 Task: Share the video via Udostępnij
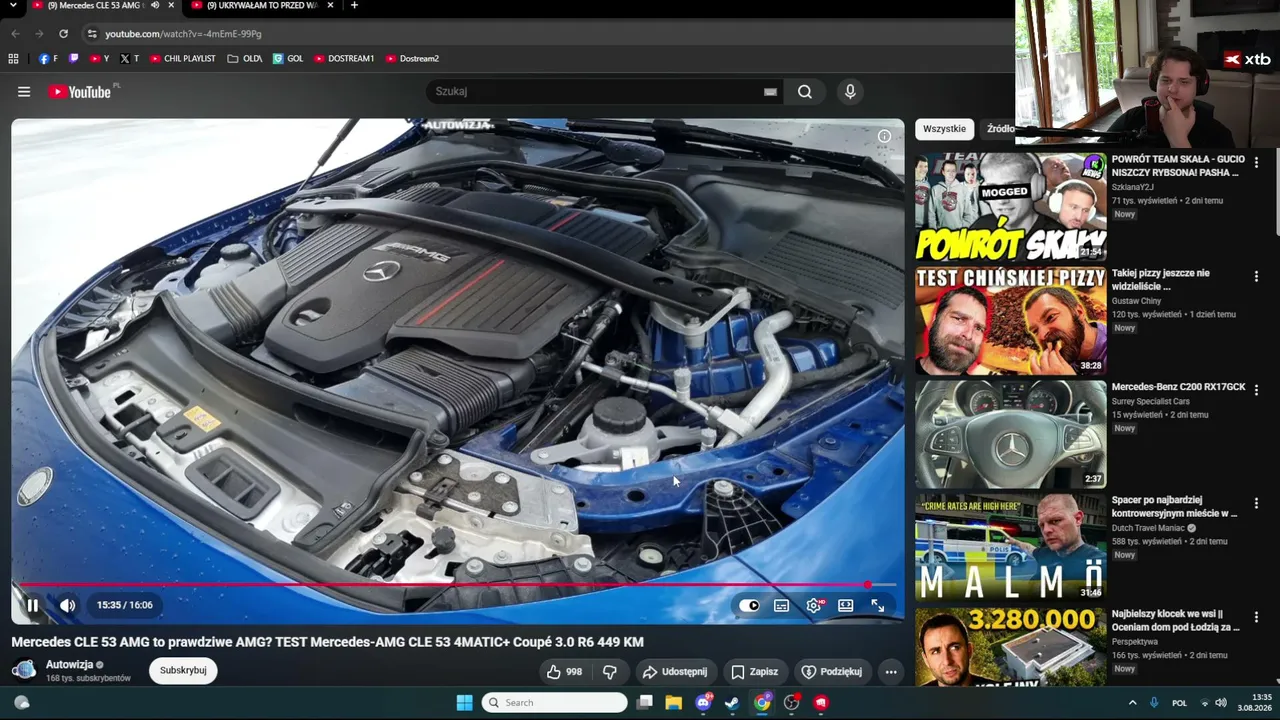point(675,672)
